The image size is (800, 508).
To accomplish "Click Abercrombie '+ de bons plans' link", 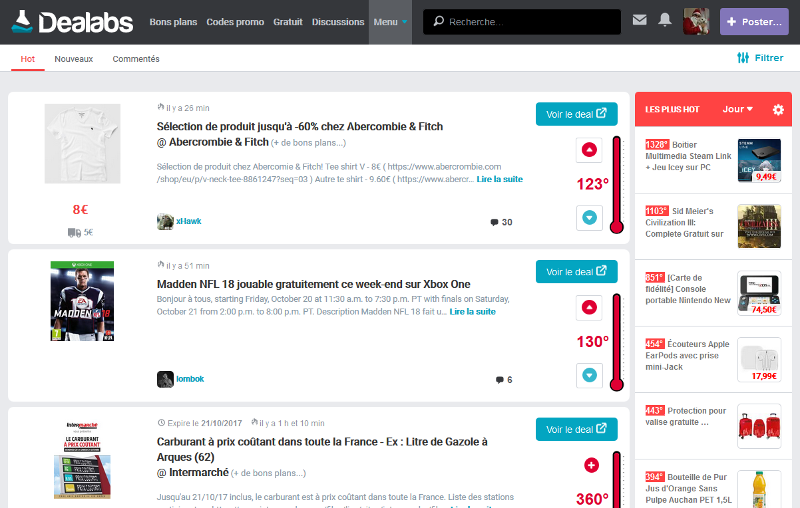I will coord(308,143).
